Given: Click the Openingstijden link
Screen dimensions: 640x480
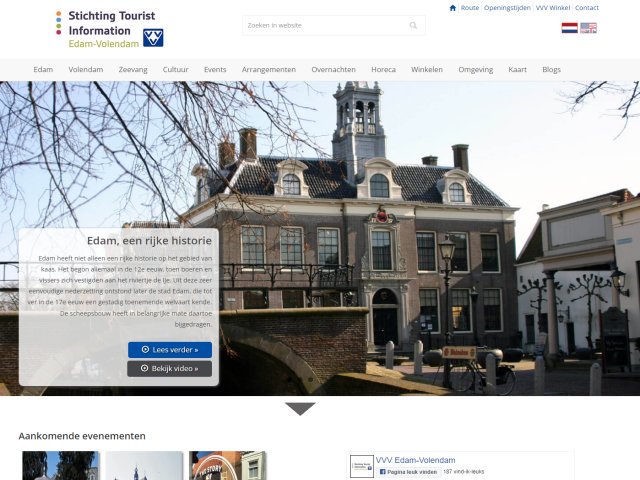Looking at the screenshot, I should (x=507, y=8).
